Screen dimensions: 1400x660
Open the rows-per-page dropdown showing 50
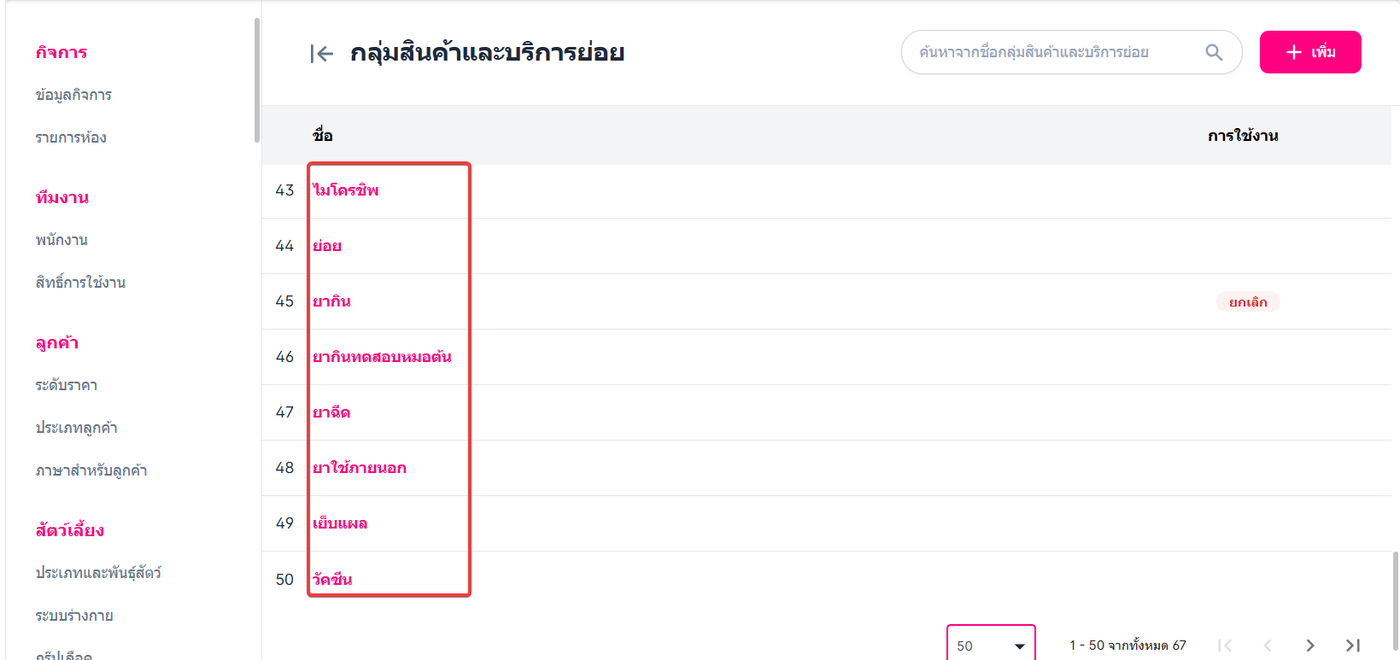pos(990,646)
